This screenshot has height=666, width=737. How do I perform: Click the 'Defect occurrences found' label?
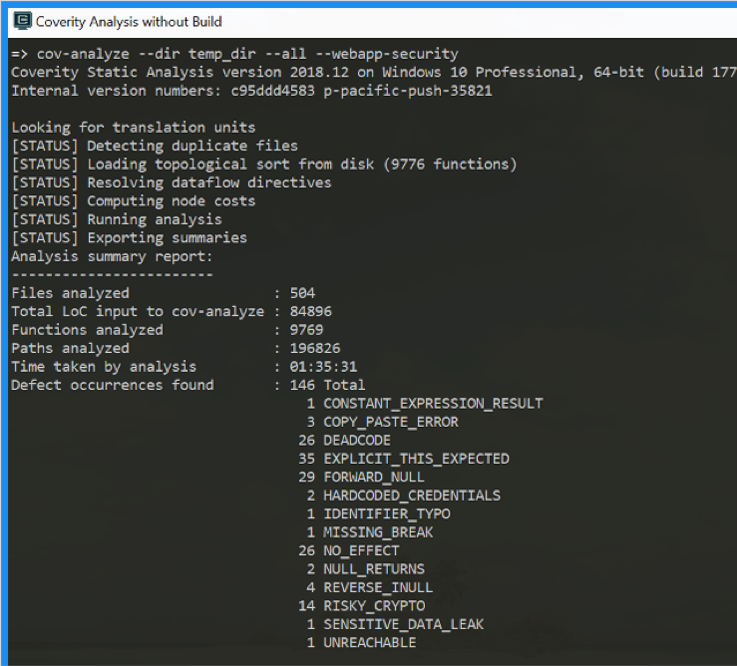pos(112,385)
